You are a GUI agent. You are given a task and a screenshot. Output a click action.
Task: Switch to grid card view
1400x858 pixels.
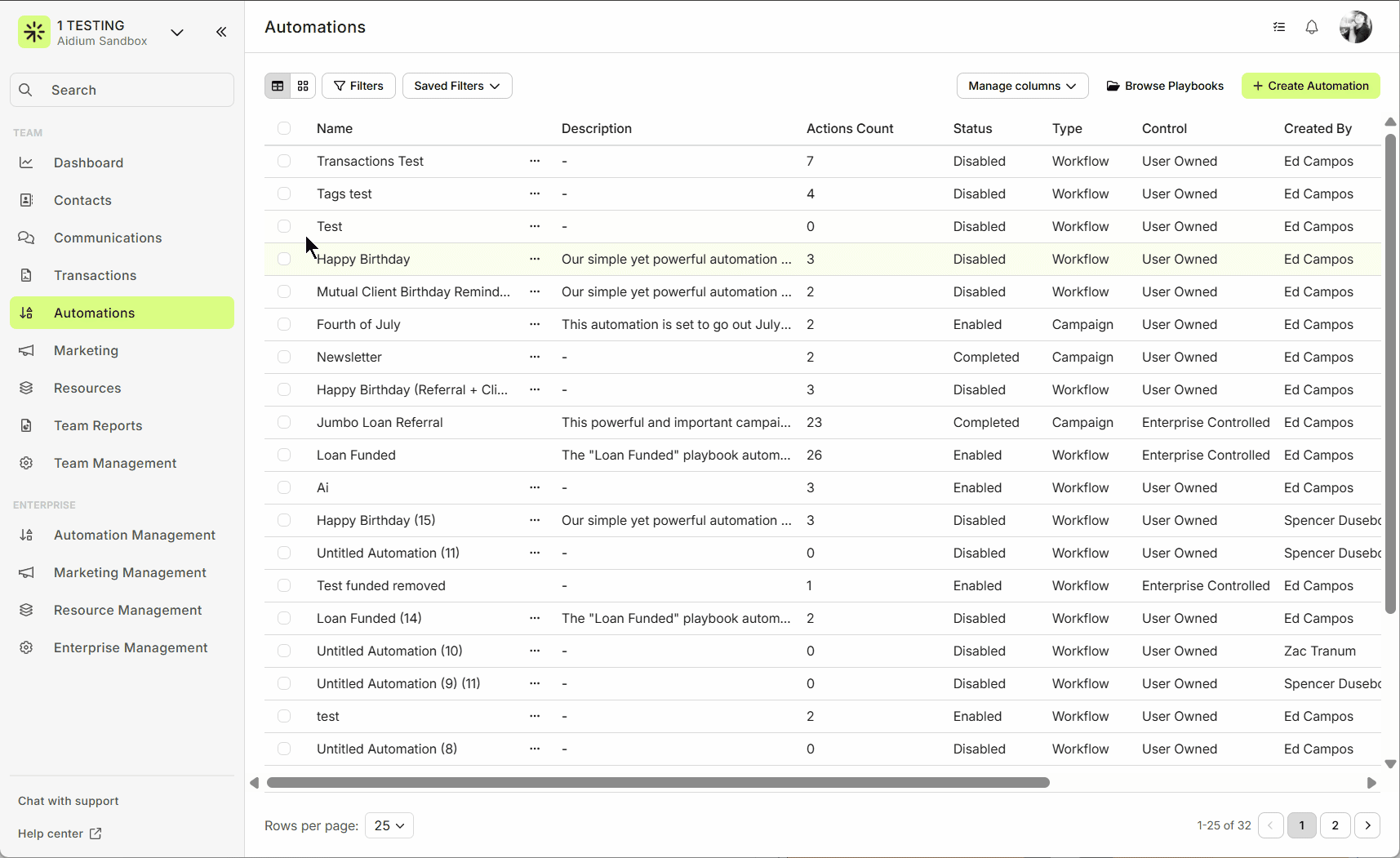[x=303, y=86]
